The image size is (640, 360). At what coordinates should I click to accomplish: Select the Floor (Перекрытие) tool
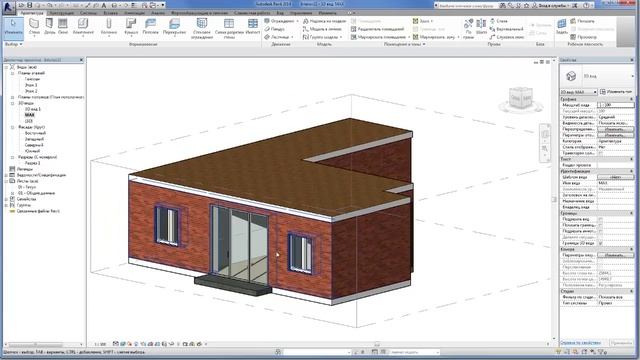174,27
